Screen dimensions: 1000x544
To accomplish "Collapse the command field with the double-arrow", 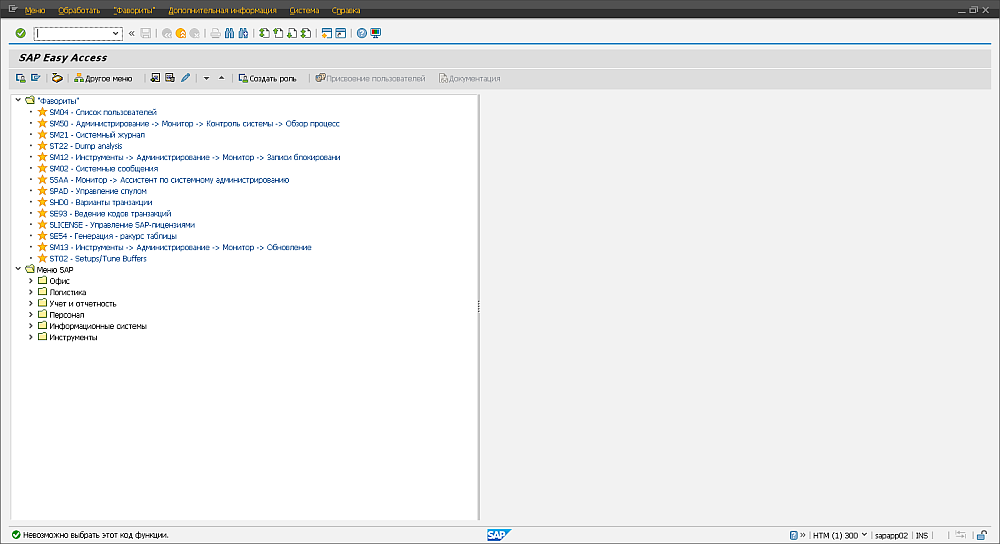I will click(131, 33).
